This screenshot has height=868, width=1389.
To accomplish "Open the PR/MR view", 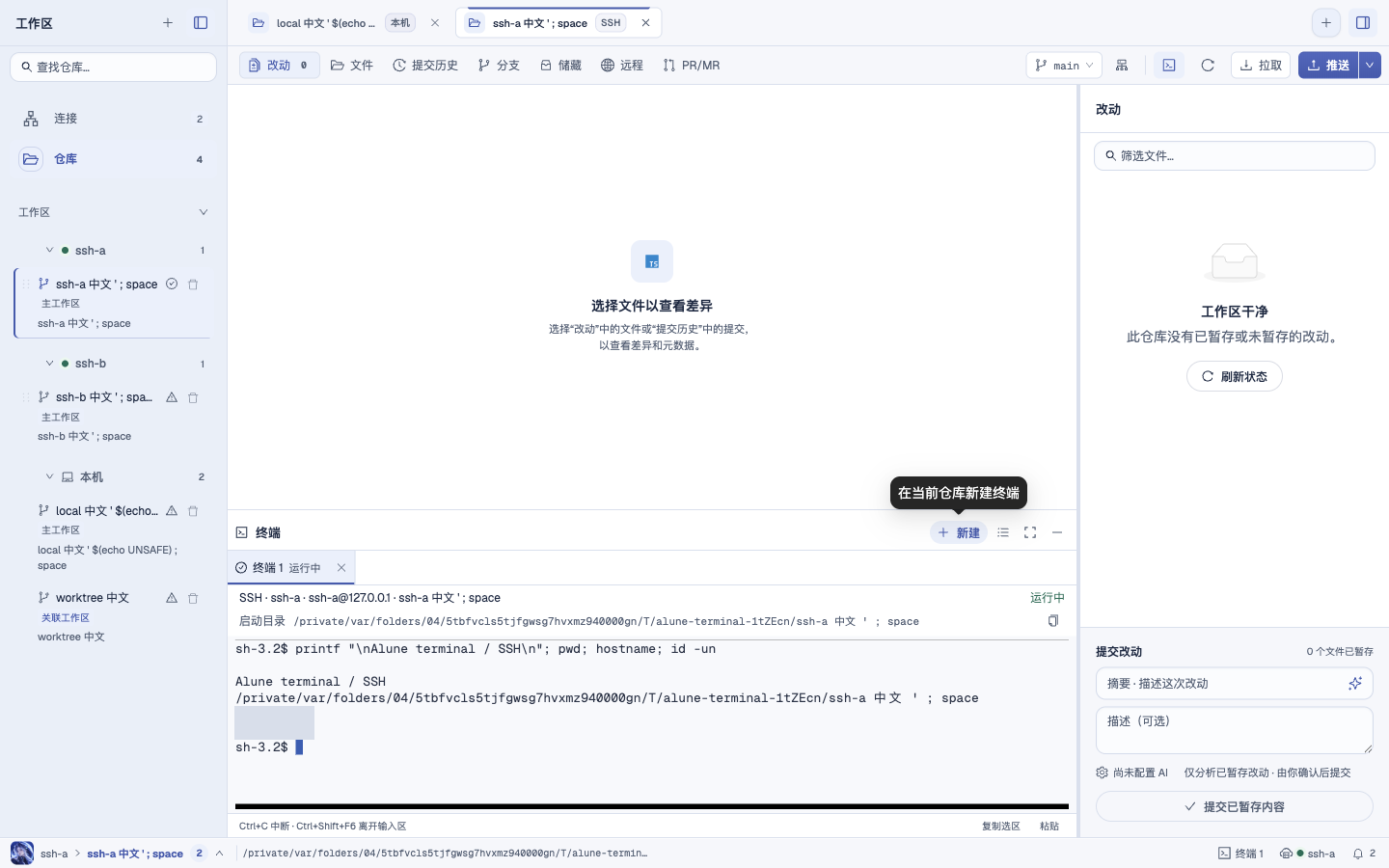I will [x=692, y=66].
